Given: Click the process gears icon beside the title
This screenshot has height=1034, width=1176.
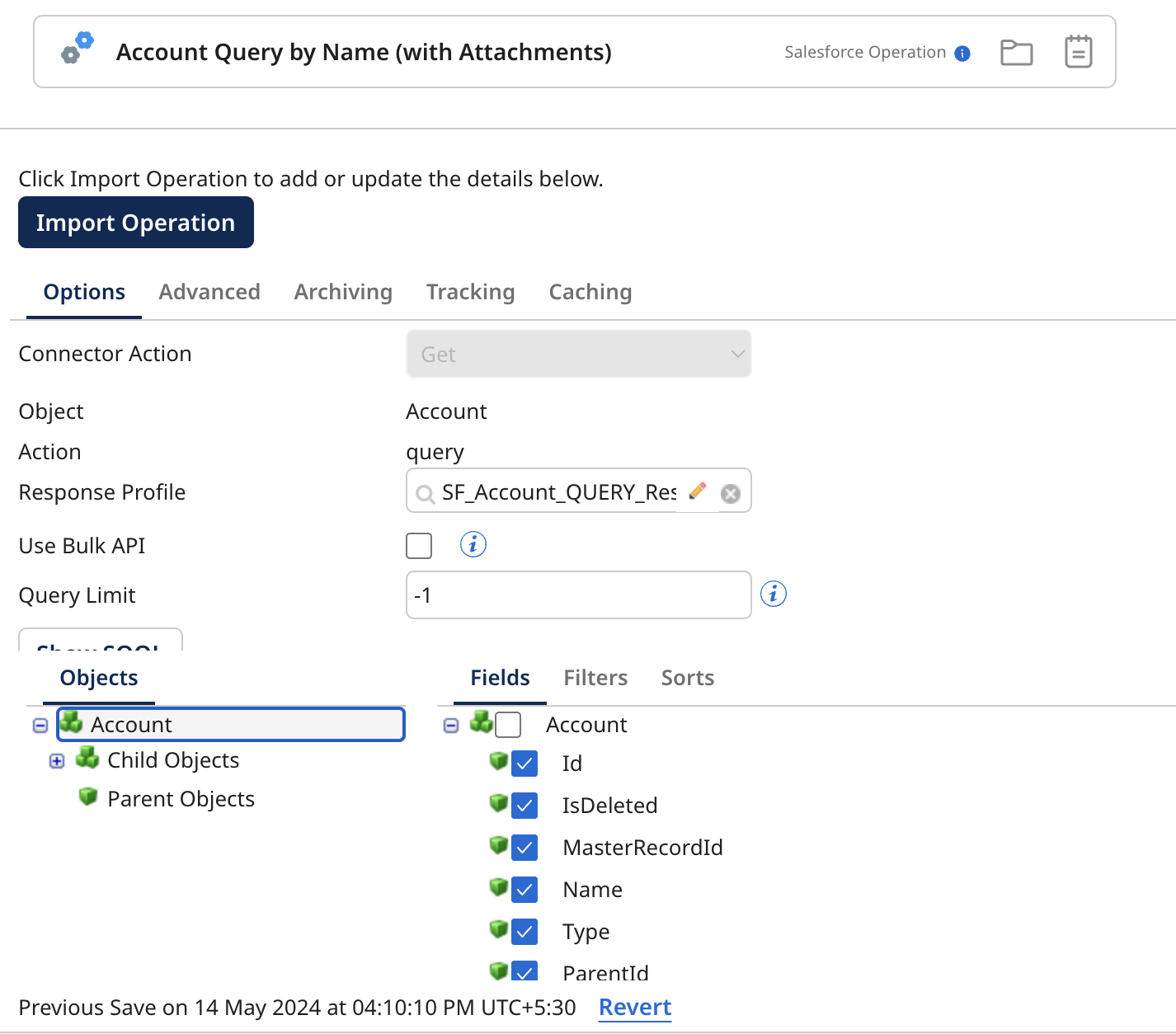Looking at the screenshot, I should point(78,48).
